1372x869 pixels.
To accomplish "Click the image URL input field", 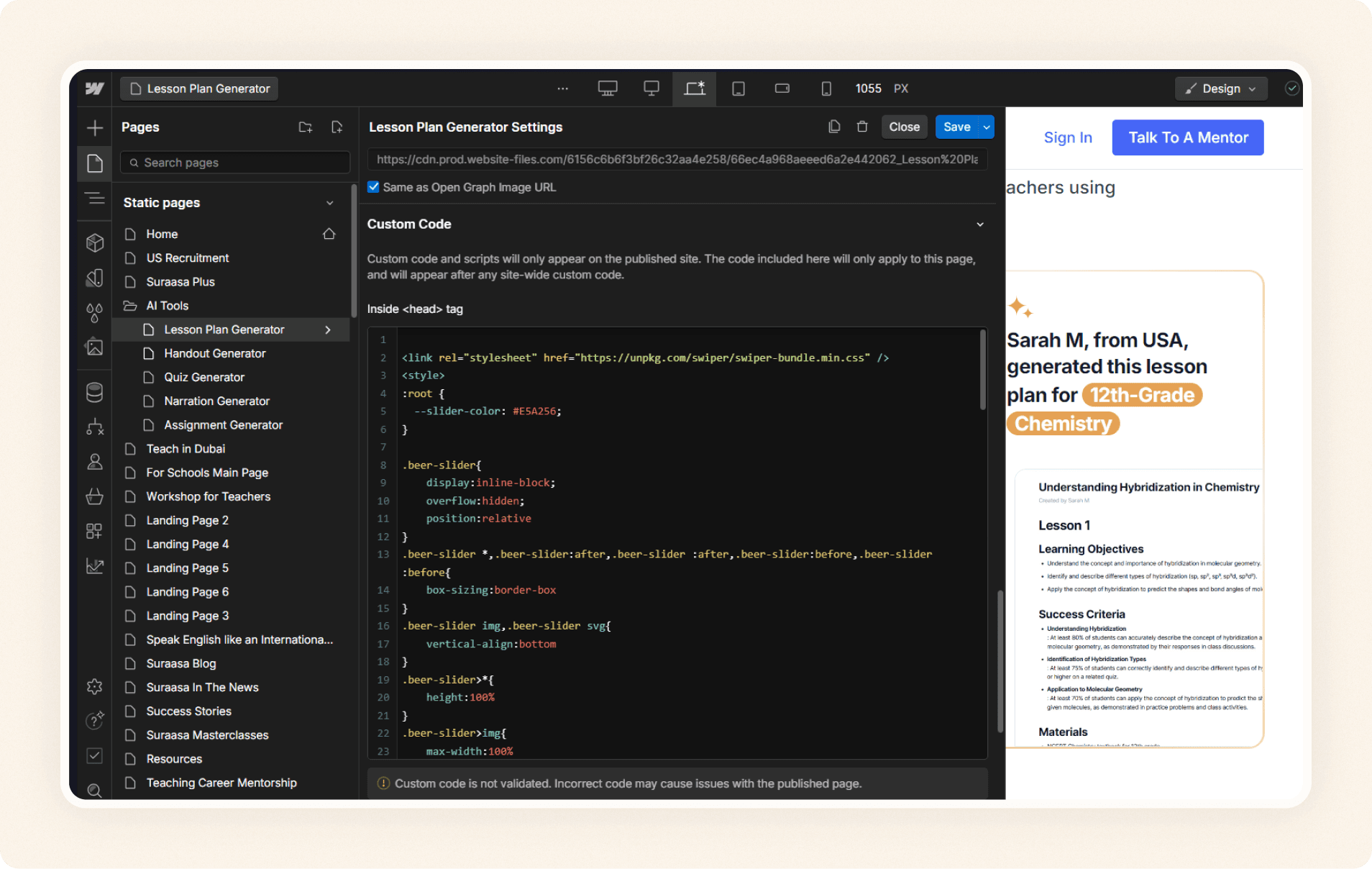I will 677,159.
